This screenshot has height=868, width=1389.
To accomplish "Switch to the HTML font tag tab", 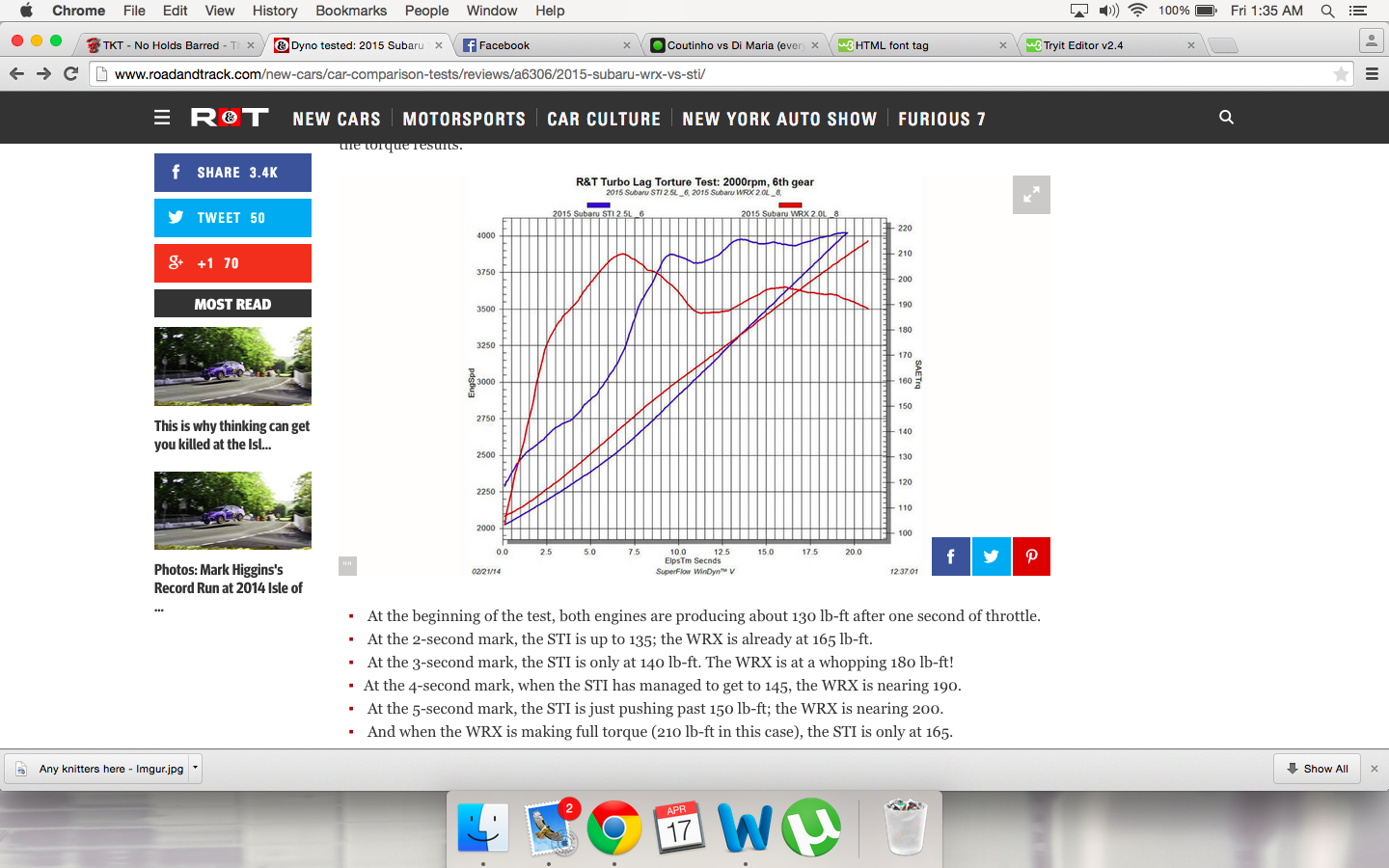I will click(921, 45).
